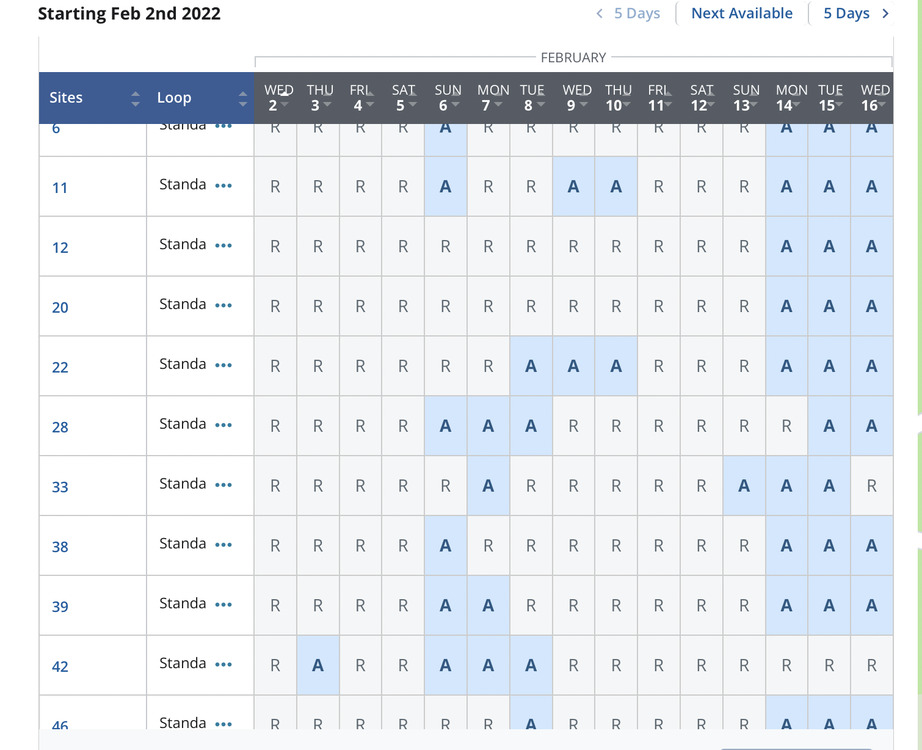Screen dimensions: 922x750
Task: Show more options for site 33
Action: pyautogui.click(x=223, y=486)
